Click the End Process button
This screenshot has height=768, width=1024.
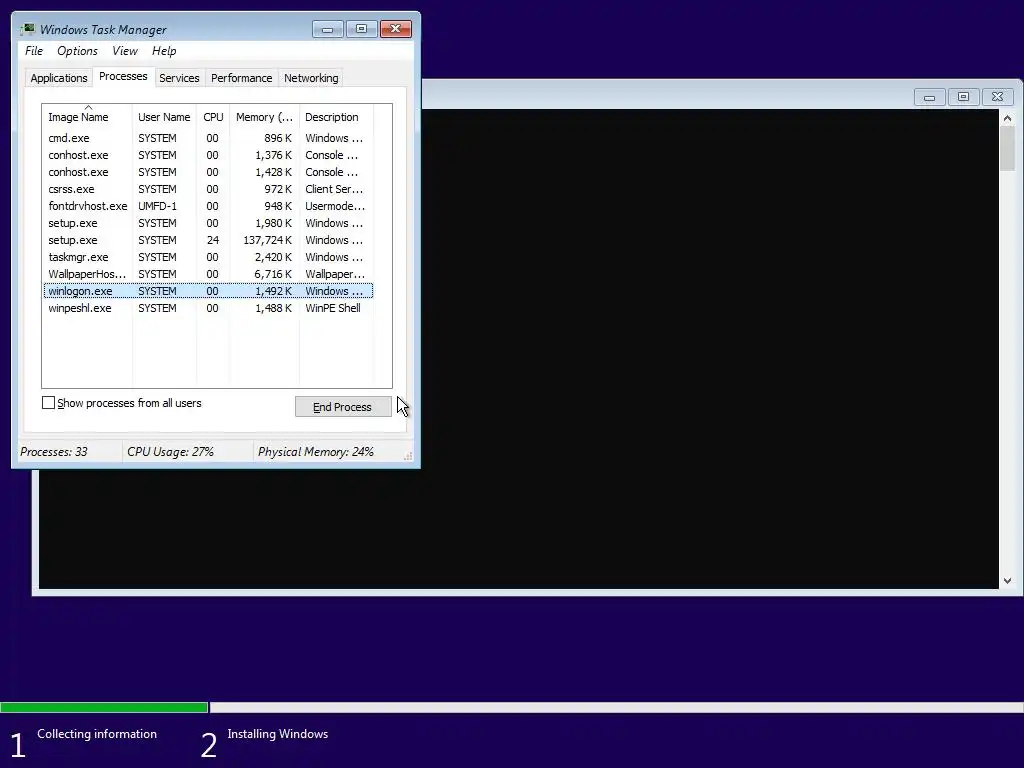click(343, 407)
